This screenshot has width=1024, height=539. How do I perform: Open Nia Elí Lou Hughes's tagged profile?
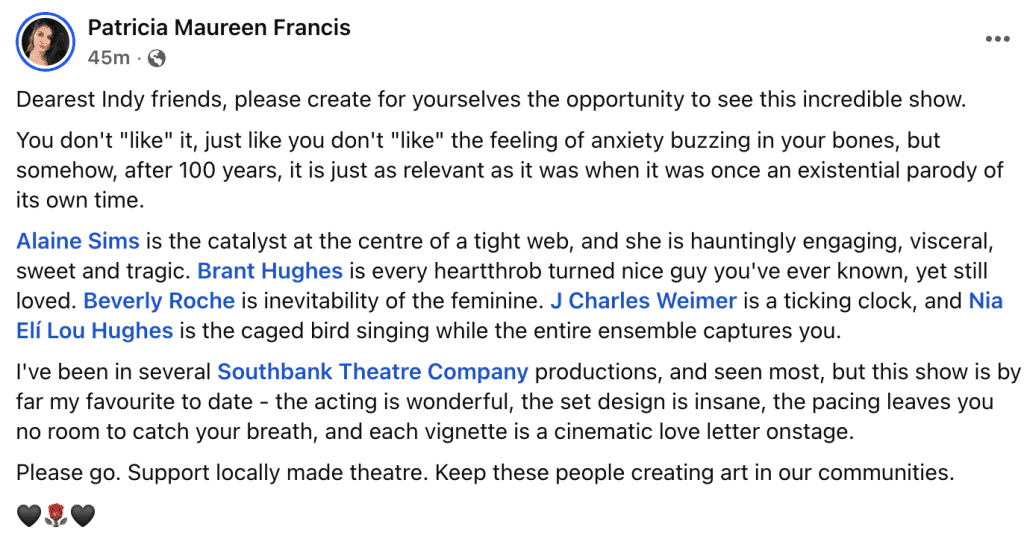[95, 329]
